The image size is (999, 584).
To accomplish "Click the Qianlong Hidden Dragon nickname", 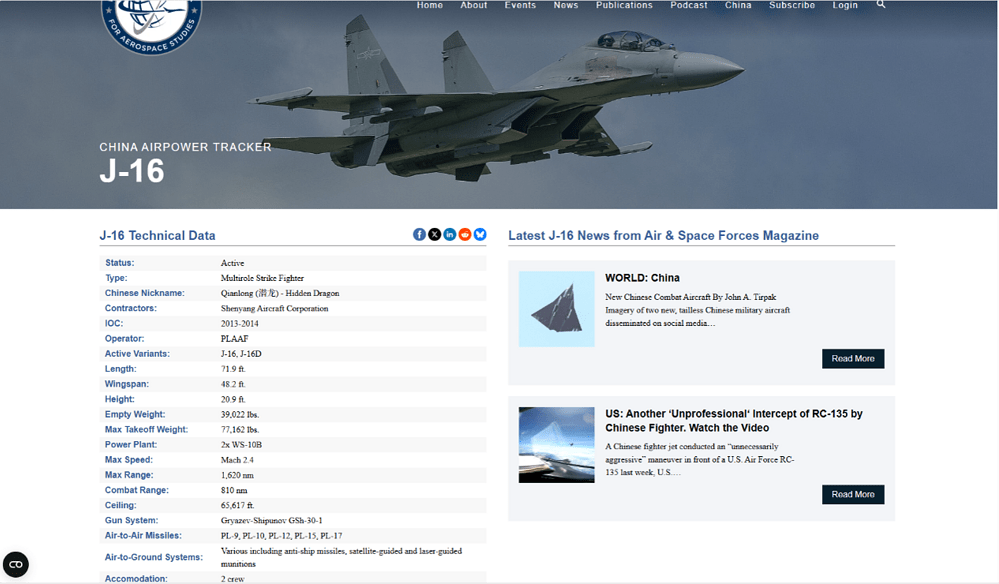I will click(x=280, y=293).
